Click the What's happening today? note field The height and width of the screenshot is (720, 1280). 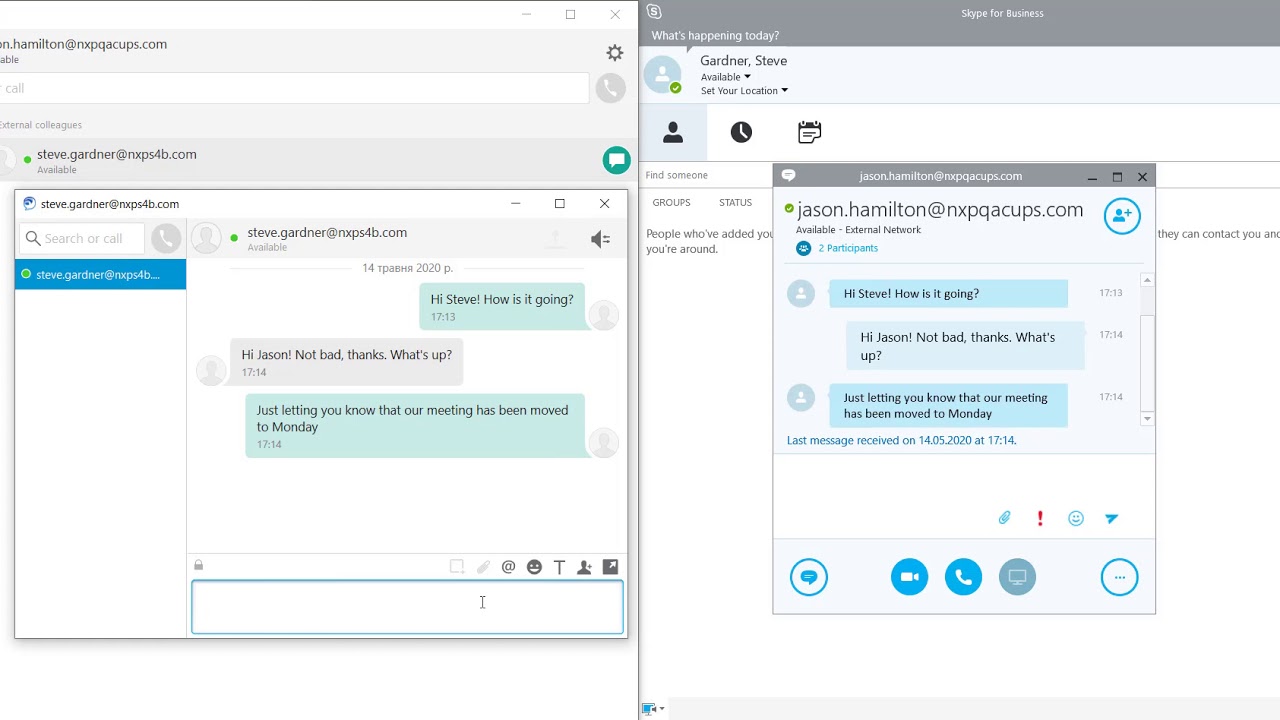pyautogui.click(x=715, y=35)
